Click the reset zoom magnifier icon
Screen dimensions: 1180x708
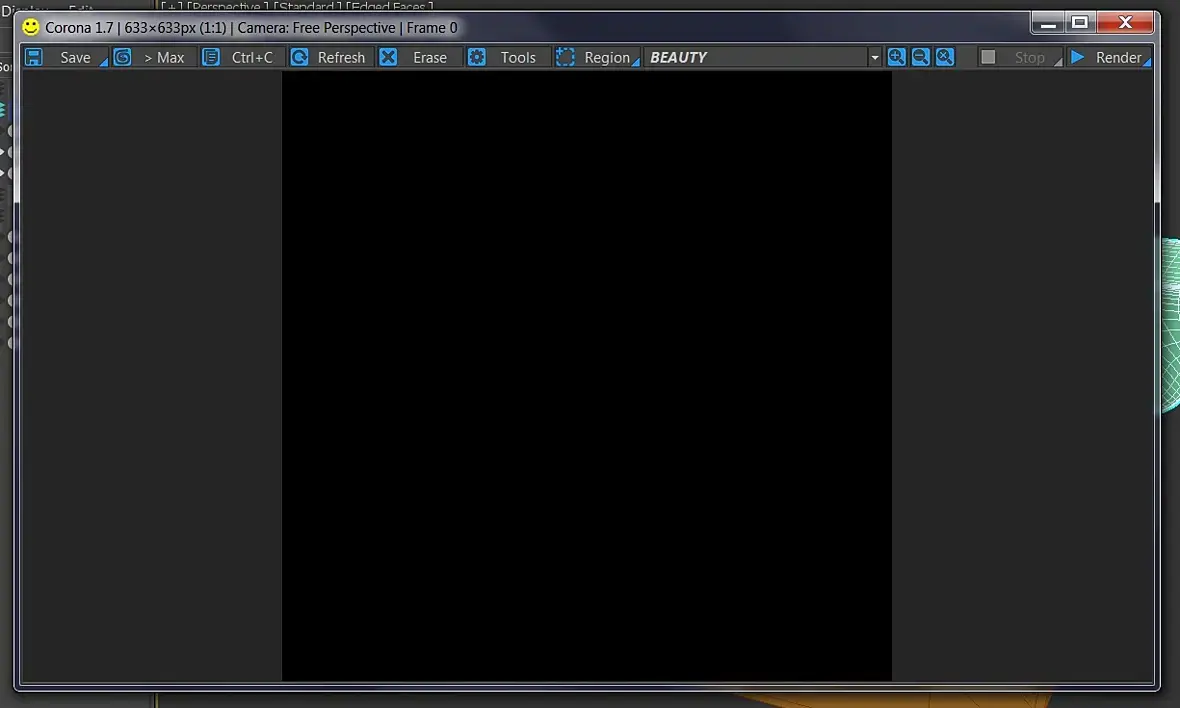tap(945, 57)
